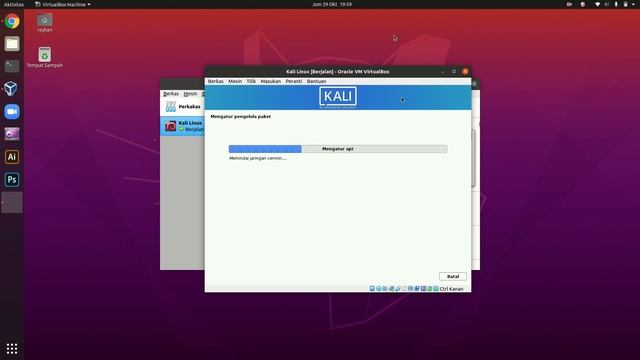Open Adobe Photoshop from the dock

(12, 179)
